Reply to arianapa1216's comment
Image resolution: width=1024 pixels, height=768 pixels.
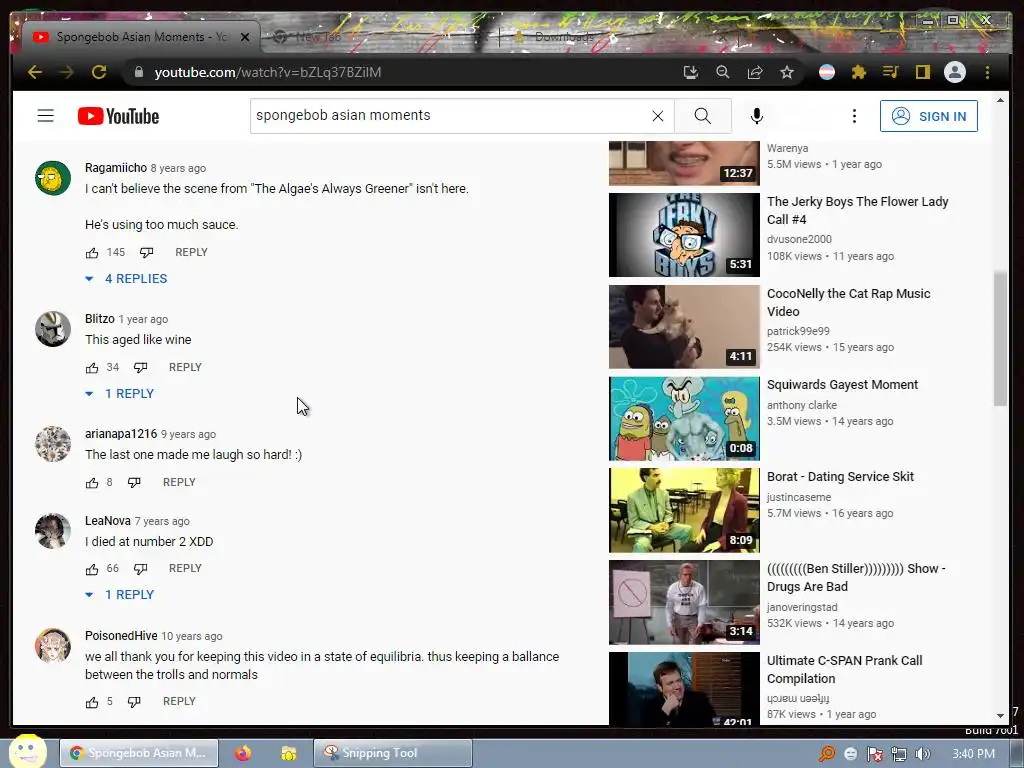(179, 482)
